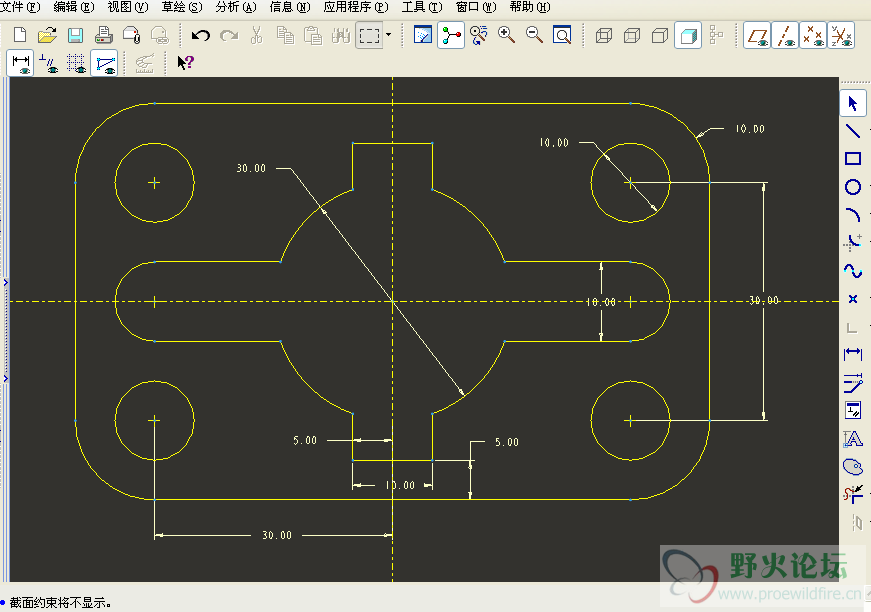871x612 pixels.
Task: Open the 分析(A) menu
Action: 236,7
